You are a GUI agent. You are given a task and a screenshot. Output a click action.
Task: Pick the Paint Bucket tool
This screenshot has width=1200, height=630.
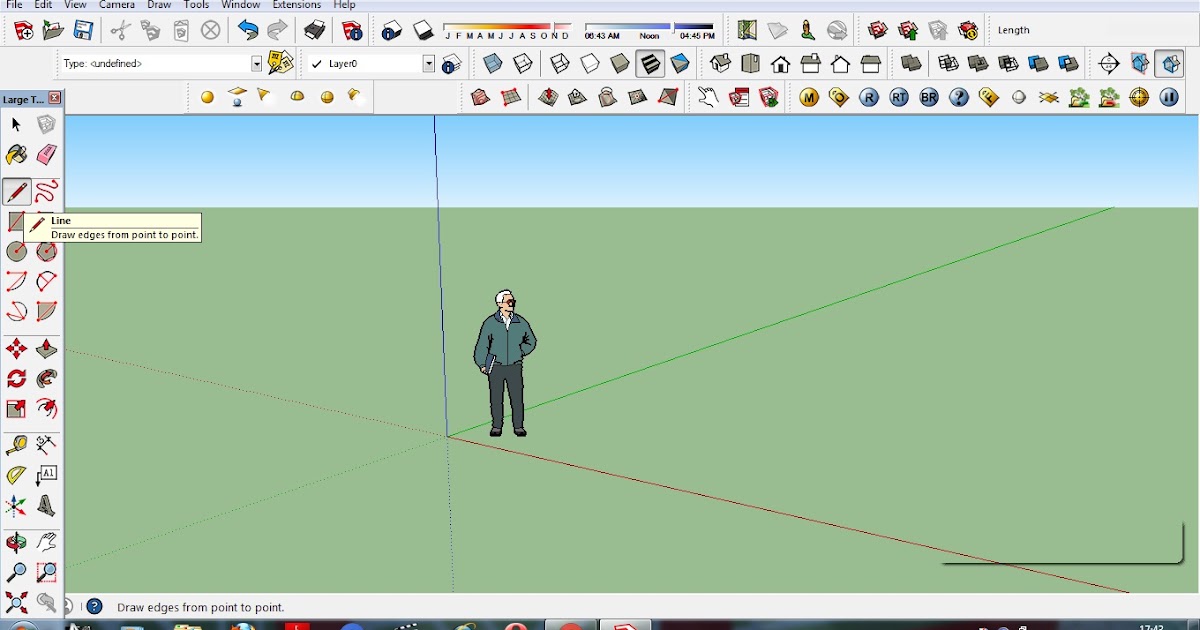(15, 154)
